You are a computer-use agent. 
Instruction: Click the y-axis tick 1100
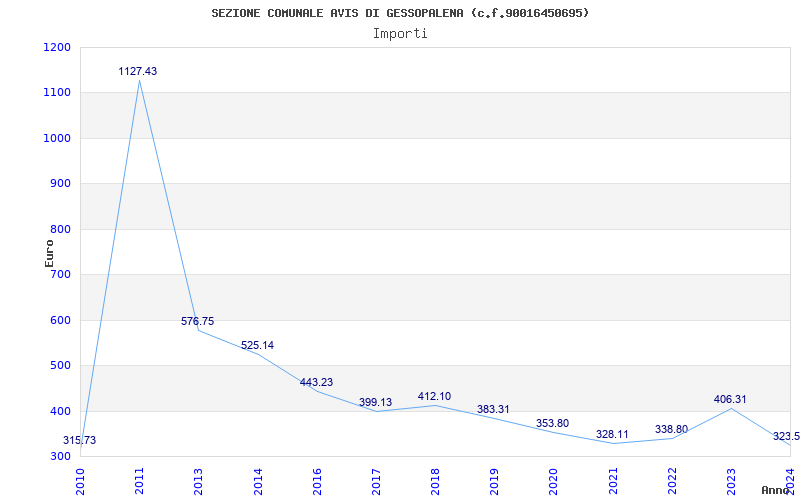point(57,93)
